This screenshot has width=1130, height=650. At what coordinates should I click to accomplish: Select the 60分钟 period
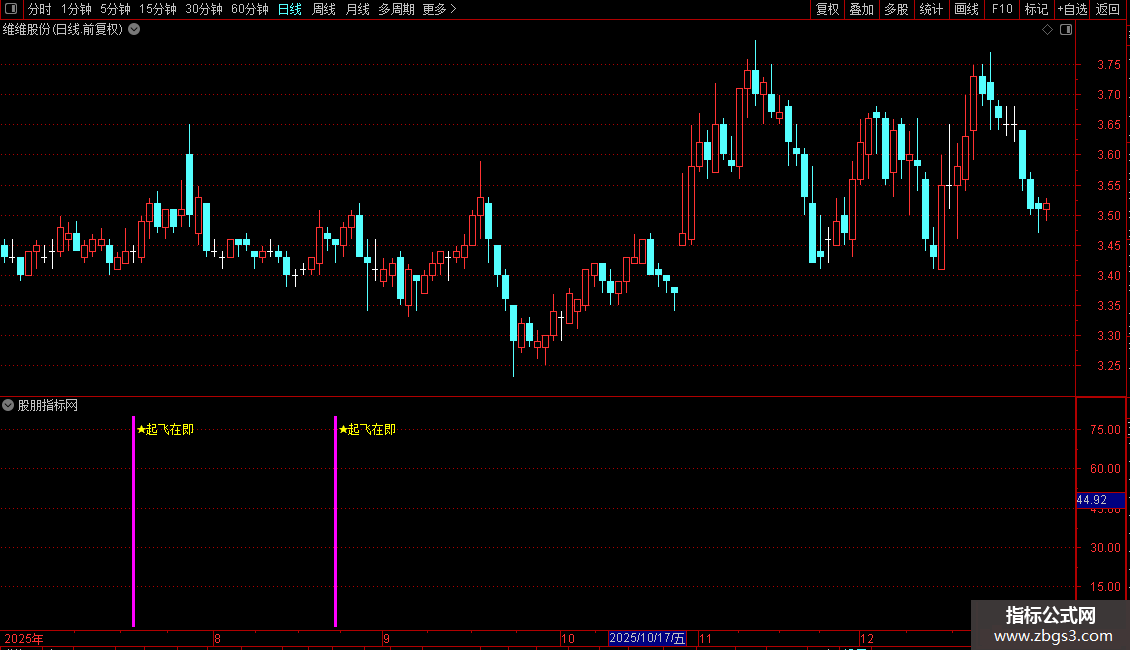click(x=249, y=9)
